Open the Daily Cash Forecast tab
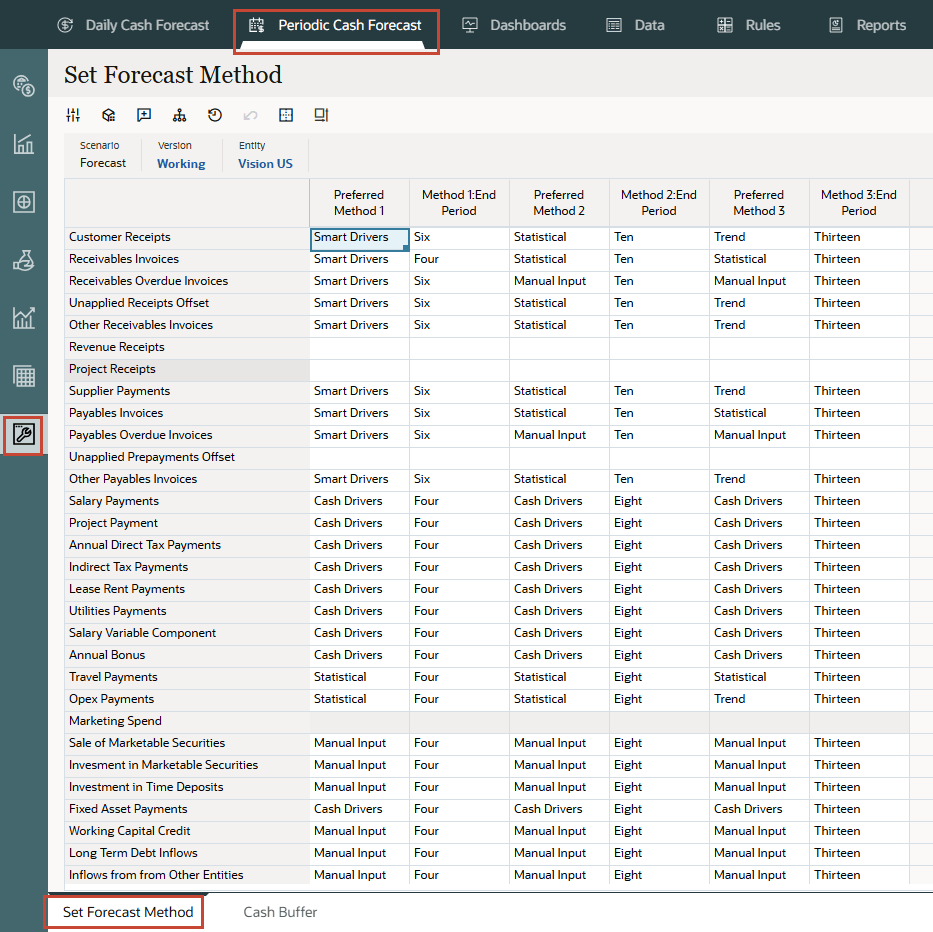Image resolution: width=933 pixels, height=932 pixels. pyautogui.click(x=134, y=25)
